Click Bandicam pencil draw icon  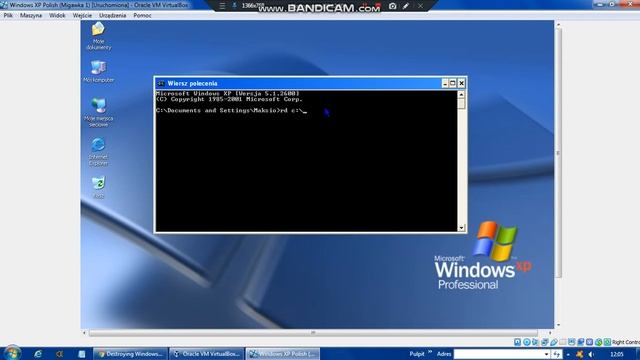tap(406, 6)
